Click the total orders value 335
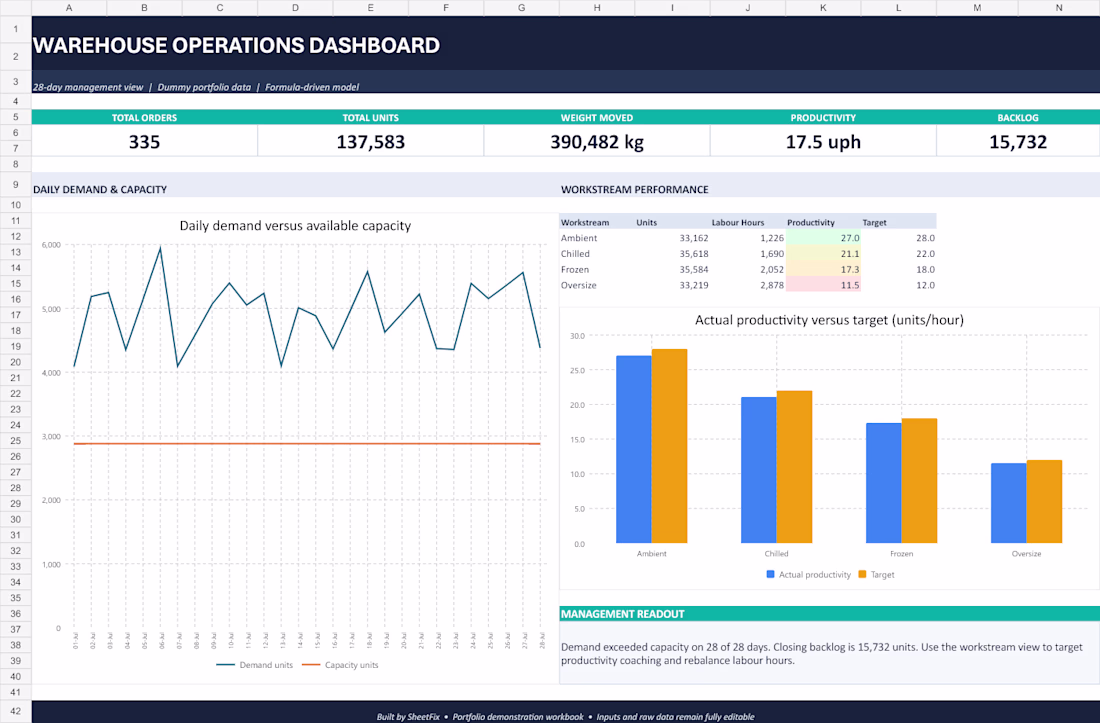1100x723 pixels. 145,142
